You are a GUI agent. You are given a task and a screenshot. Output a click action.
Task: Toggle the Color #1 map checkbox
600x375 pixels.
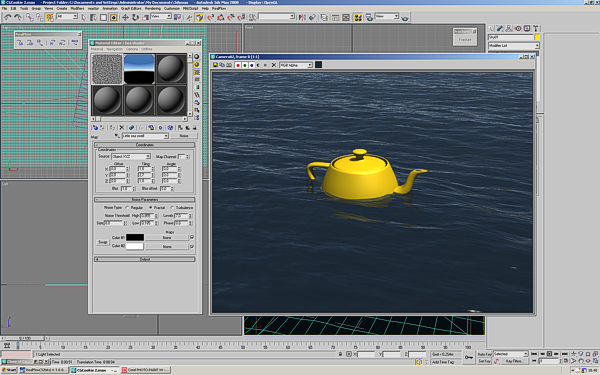[192, 237]
